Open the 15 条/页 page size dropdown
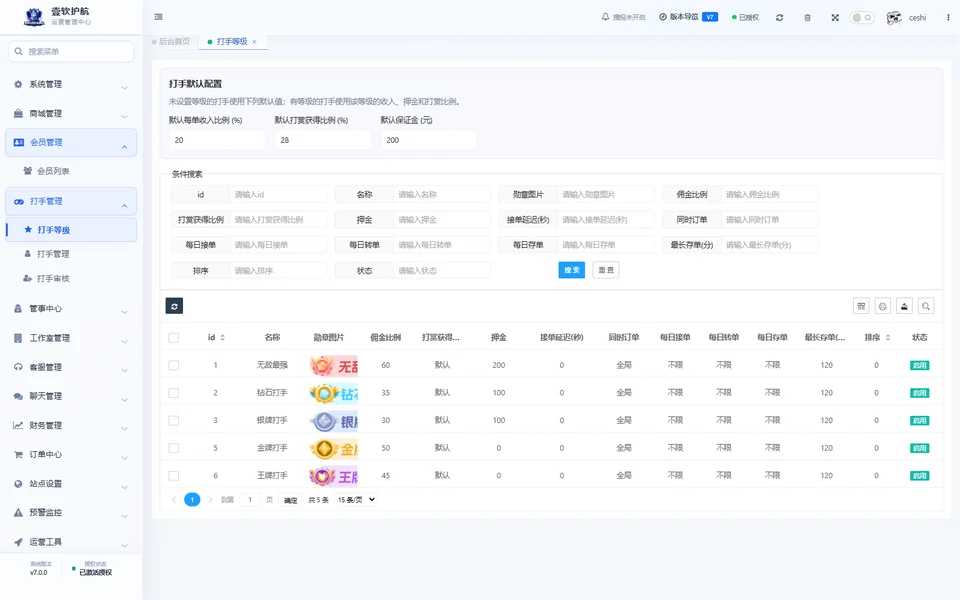Image resolution: width=960 pixels, height=600 pixels. [x=356, y=500]
